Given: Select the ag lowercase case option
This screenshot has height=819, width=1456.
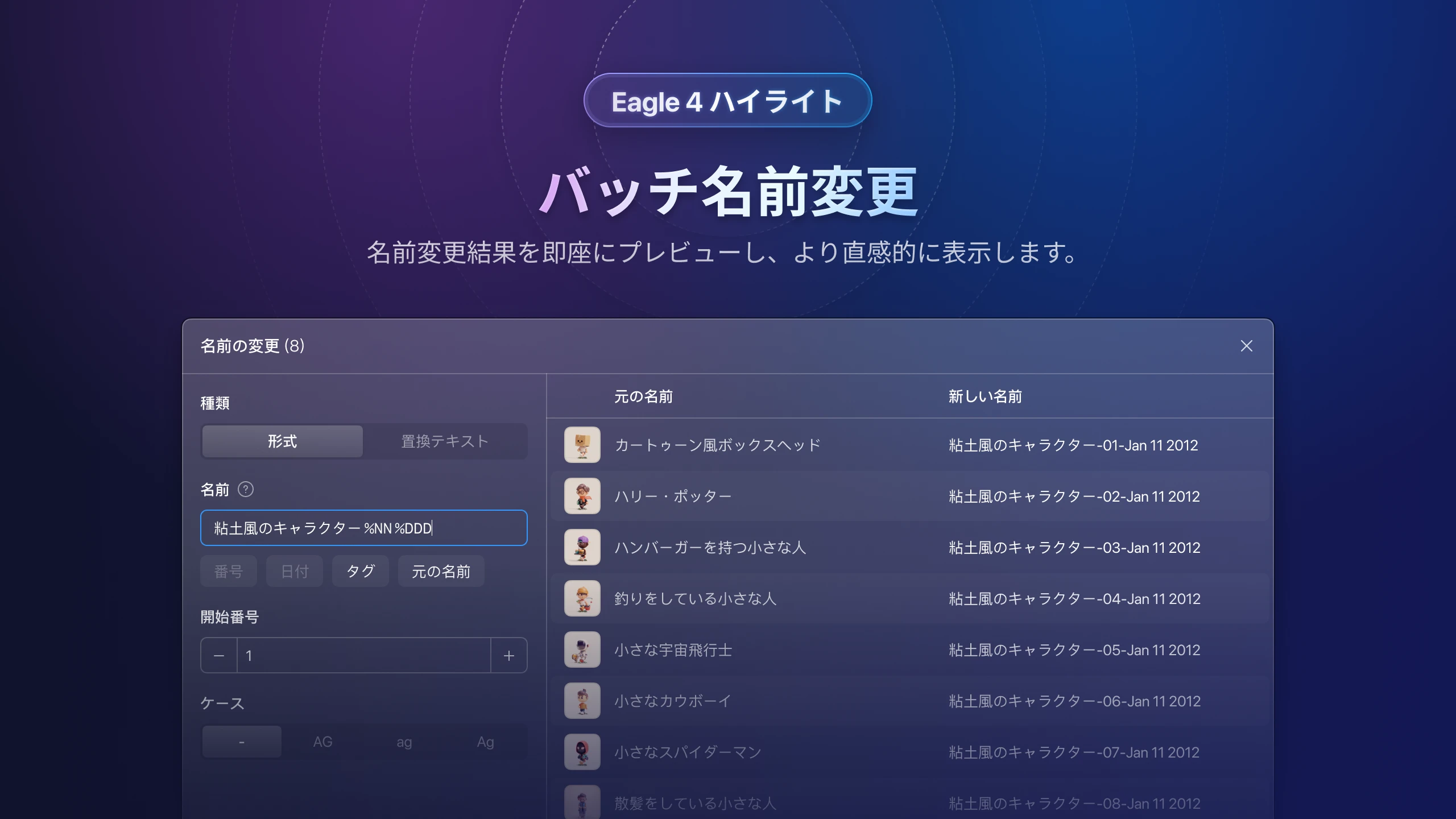Looking at the screenshot, I should [404, 742].
